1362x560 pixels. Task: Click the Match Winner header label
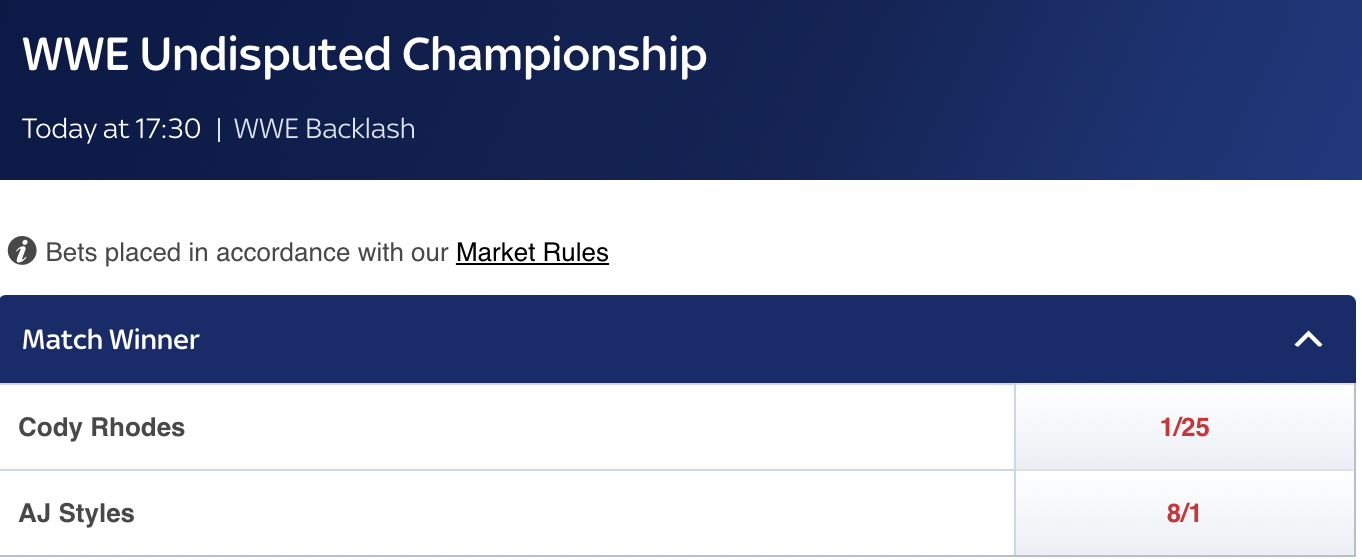pos(111,339)
